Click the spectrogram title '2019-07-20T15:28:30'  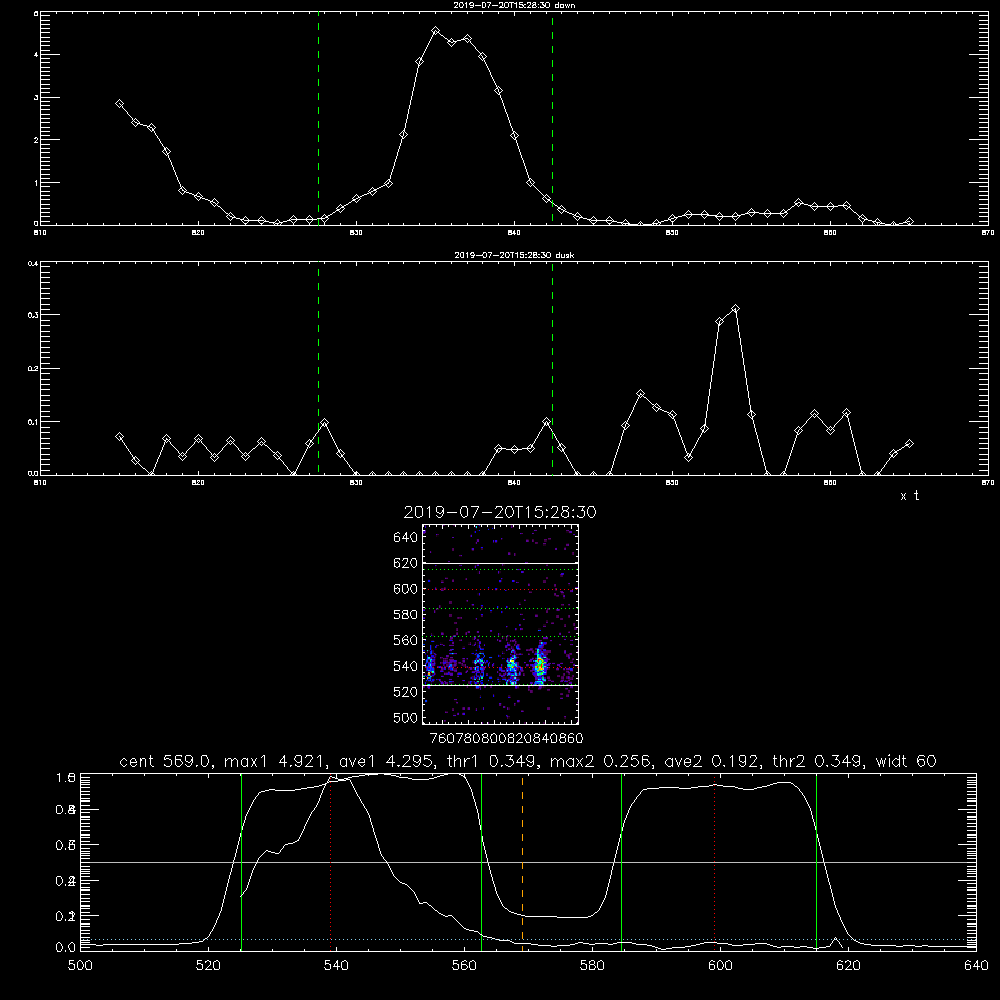[500, 512]
